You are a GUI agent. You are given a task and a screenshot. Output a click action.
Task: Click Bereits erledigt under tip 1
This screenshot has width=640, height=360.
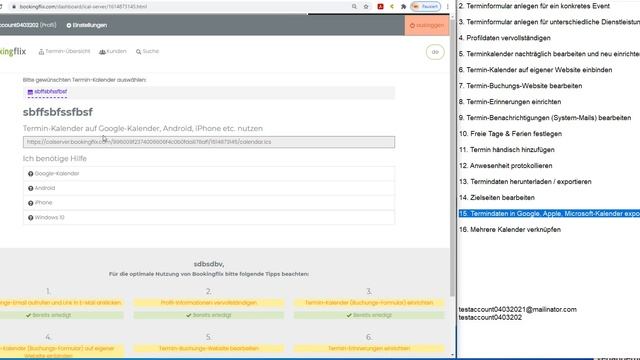point(61,315)
